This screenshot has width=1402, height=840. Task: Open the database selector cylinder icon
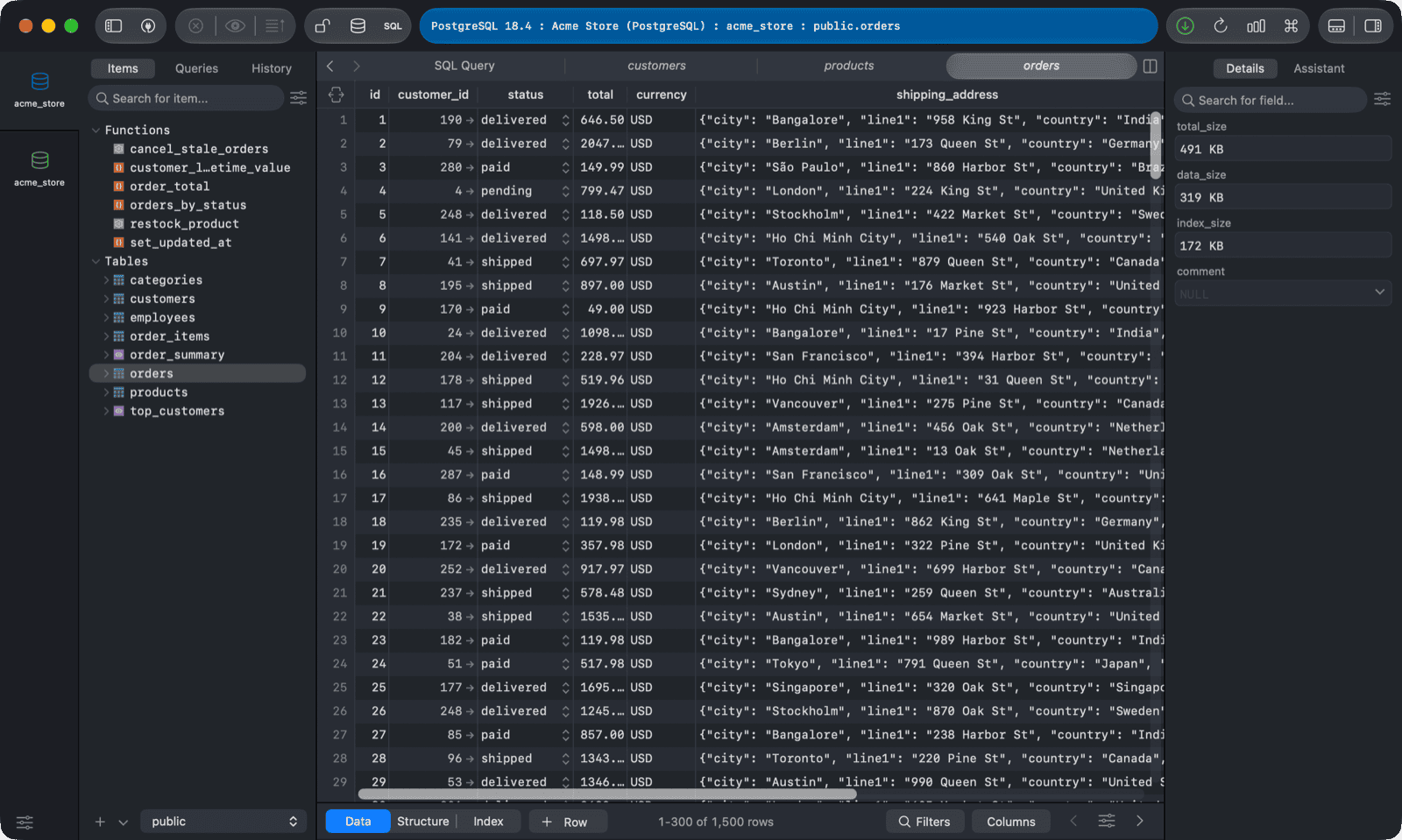tap(358, 26)
